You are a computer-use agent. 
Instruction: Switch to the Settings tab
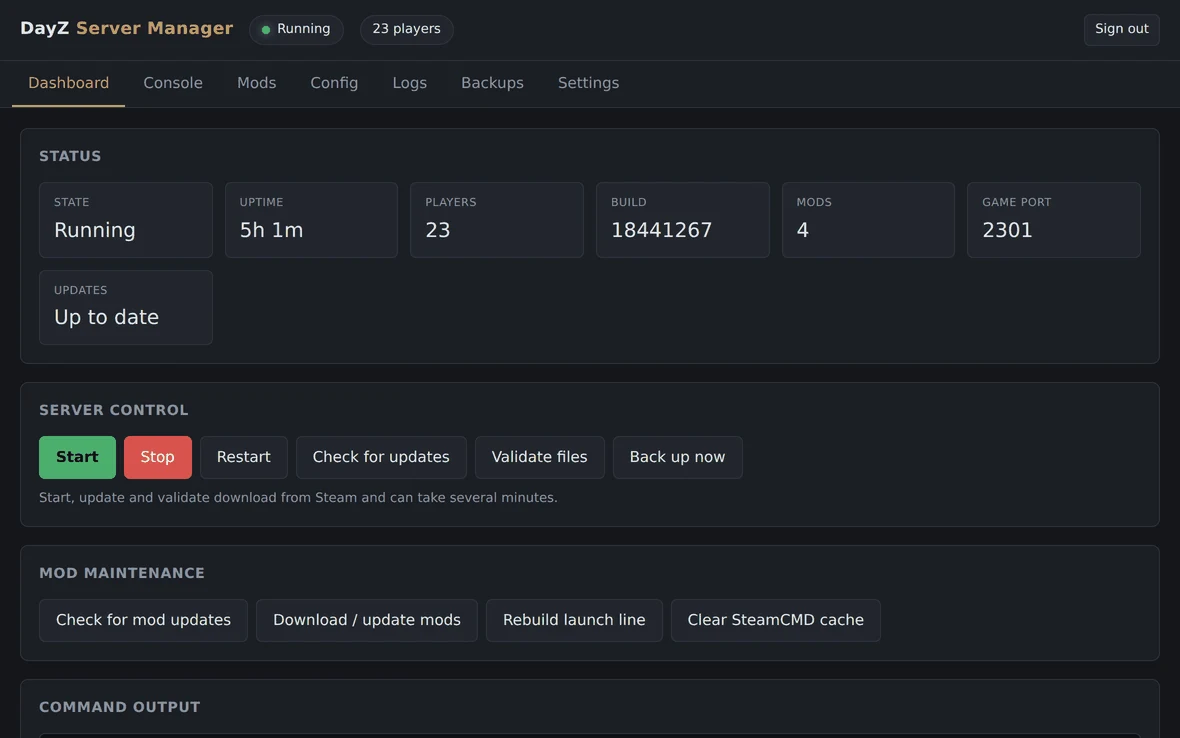tap(588, 83)
